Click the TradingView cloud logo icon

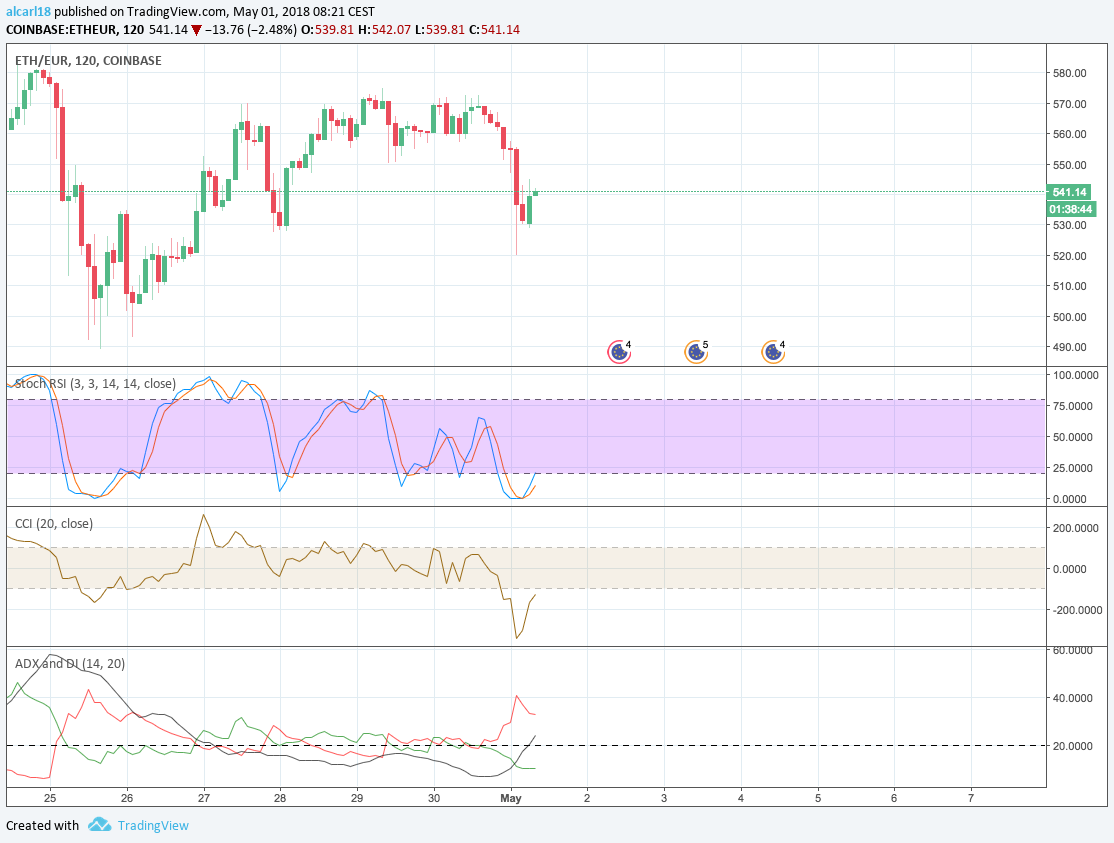coord(99,825)
